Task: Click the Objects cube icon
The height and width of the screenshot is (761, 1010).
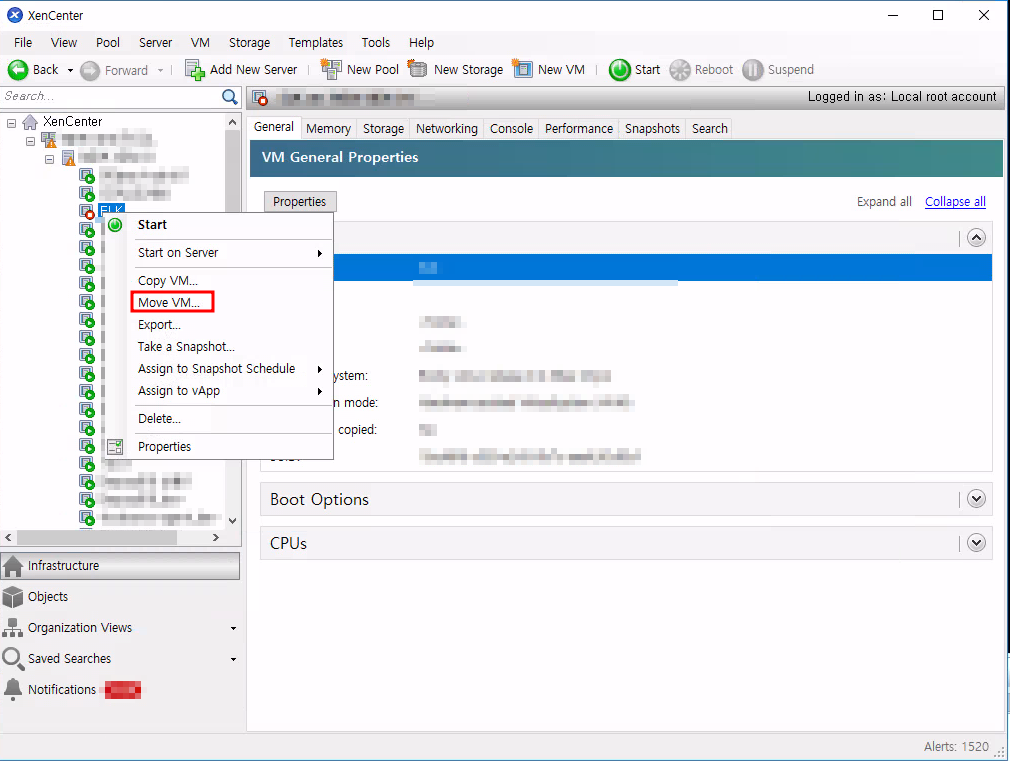Action: click(x=12, y=597)
